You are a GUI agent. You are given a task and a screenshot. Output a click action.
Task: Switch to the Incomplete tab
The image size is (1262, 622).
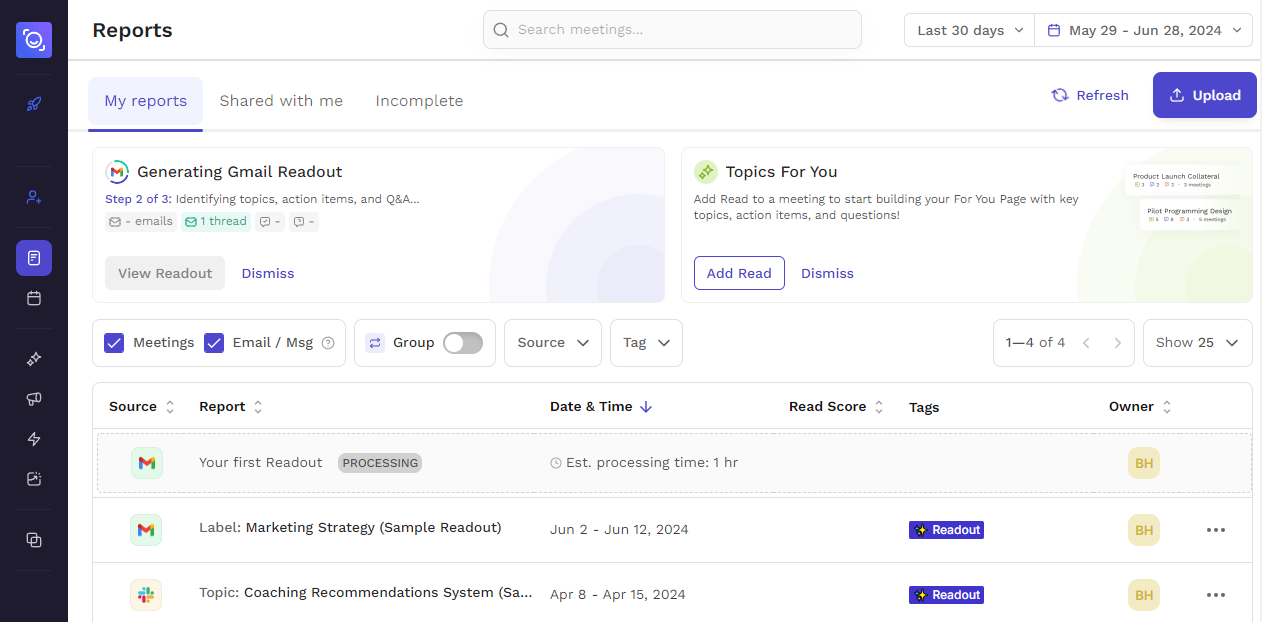pyautogui.click(x=419, y=101)
